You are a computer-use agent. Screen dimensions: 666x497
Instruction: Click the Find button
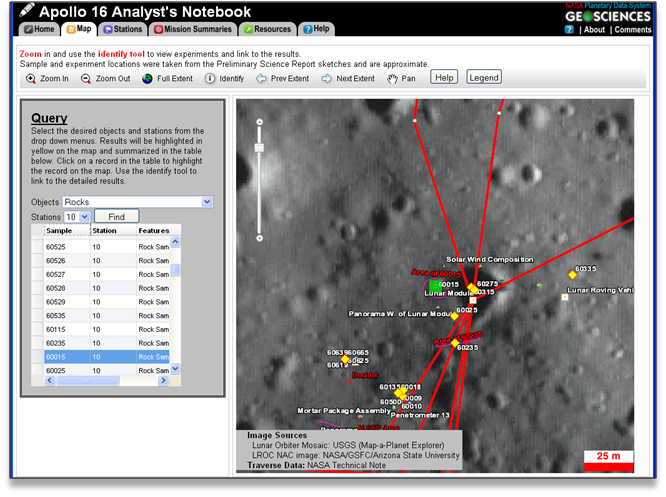116,217
